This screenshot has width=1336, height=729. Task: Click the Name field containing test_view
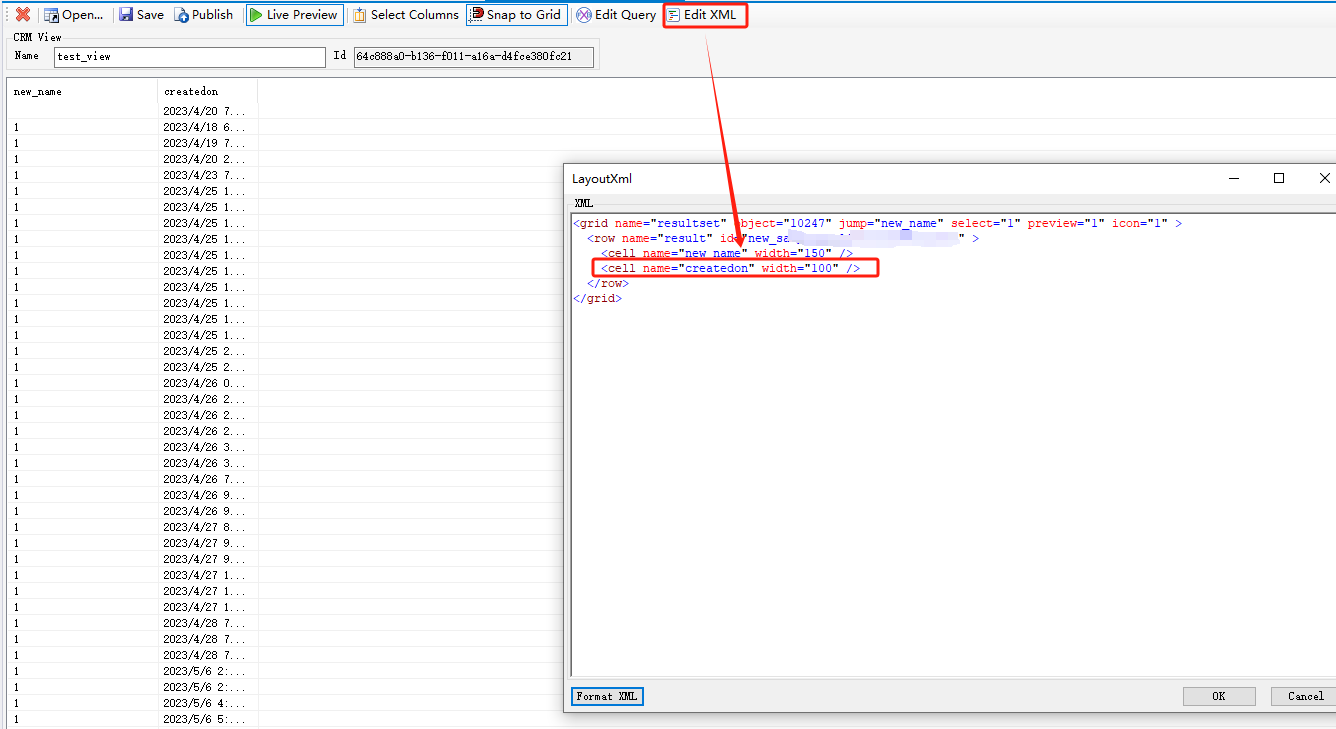(x=190, y=57)
